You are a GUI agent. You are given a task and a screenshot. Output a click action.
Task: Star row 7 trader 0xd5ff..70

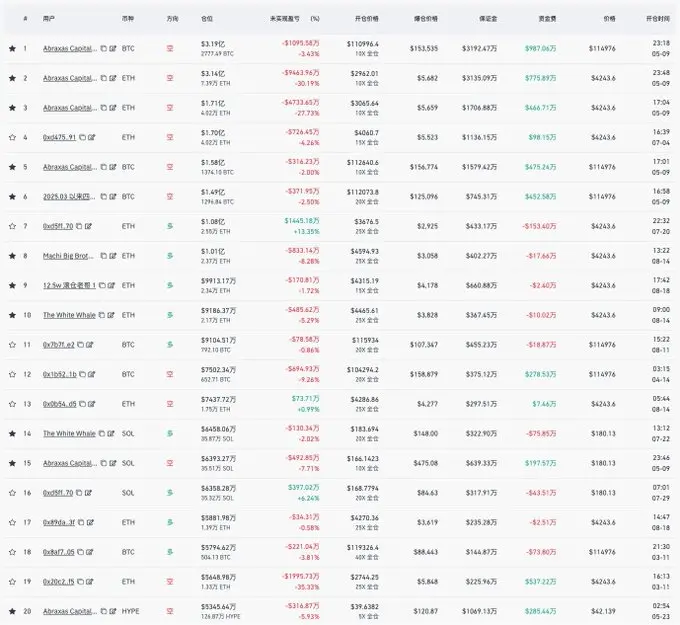(x=12, y=226)
